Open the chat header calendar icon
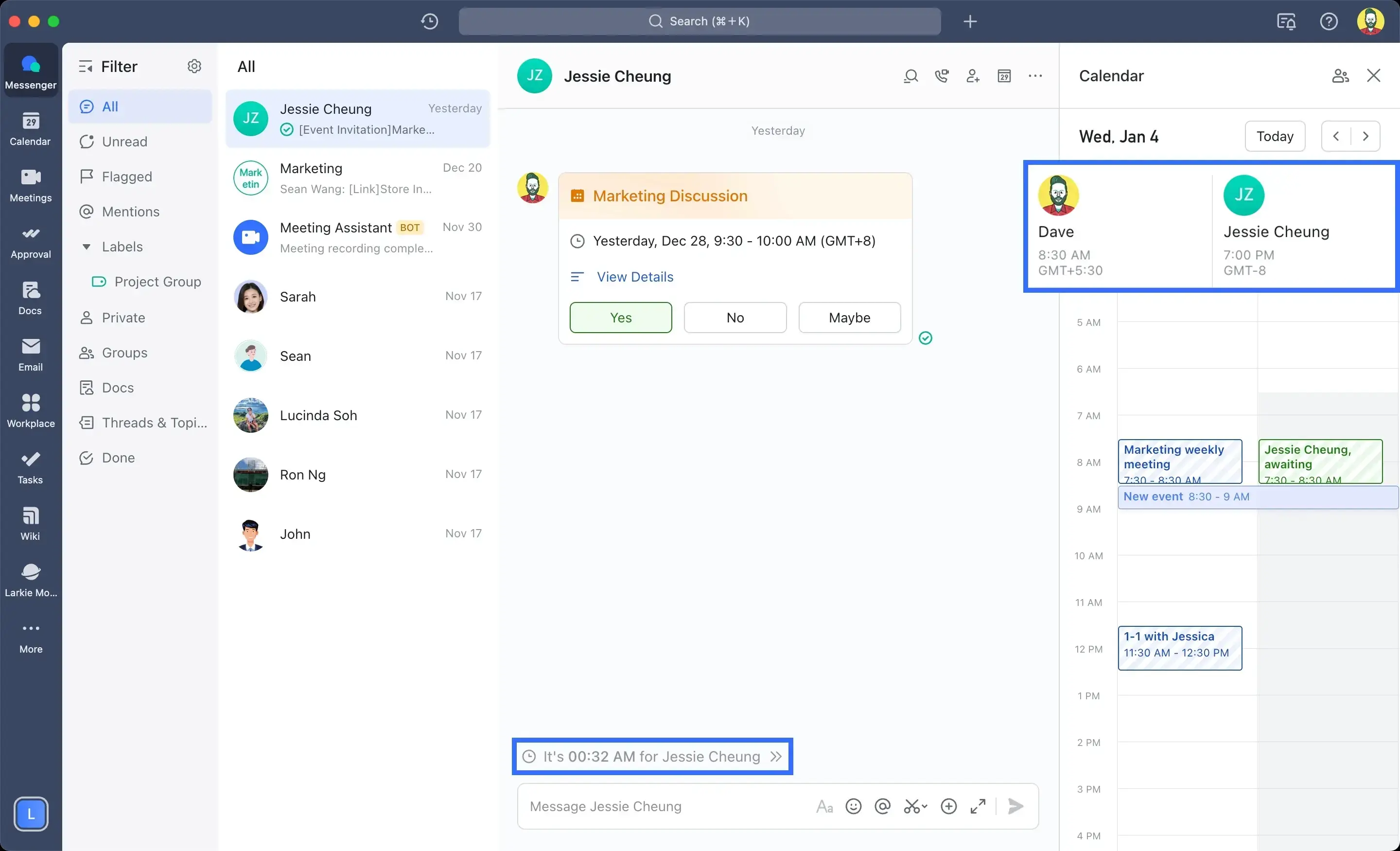This screenshot has height=851, width=1400. click(1004, 76)
